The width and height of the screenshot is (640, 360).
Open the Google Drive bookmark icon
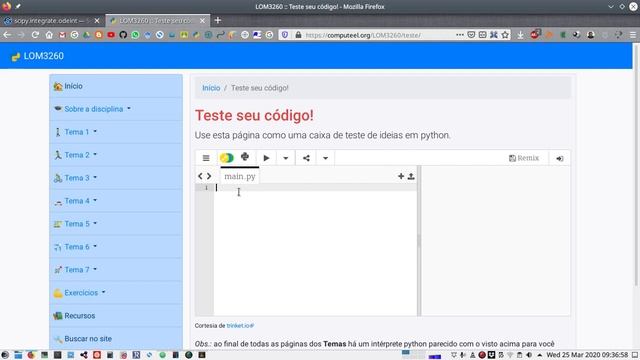coord(87,35)
